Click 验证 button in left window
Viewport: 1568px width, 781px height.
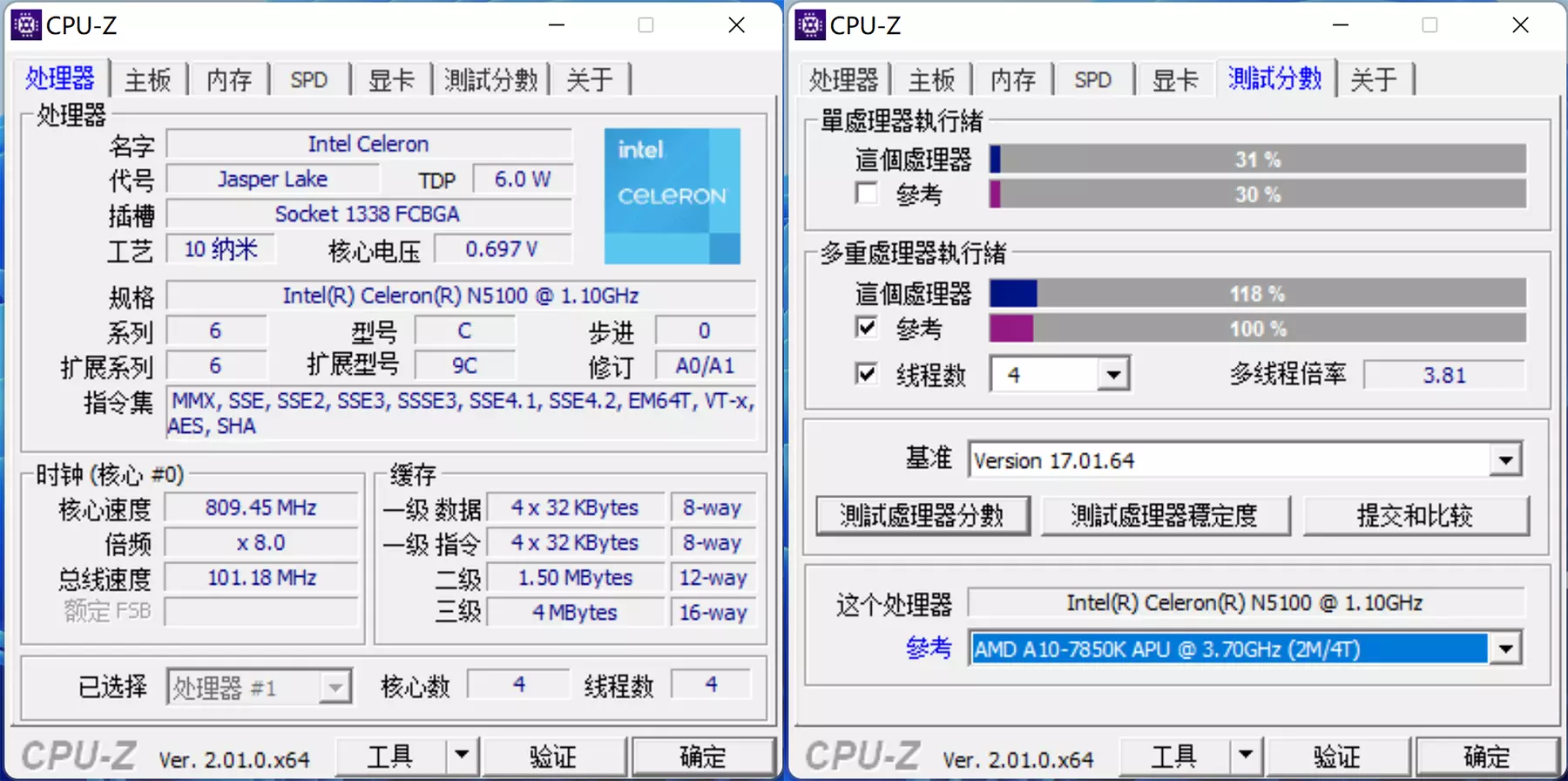coord(553,756)
